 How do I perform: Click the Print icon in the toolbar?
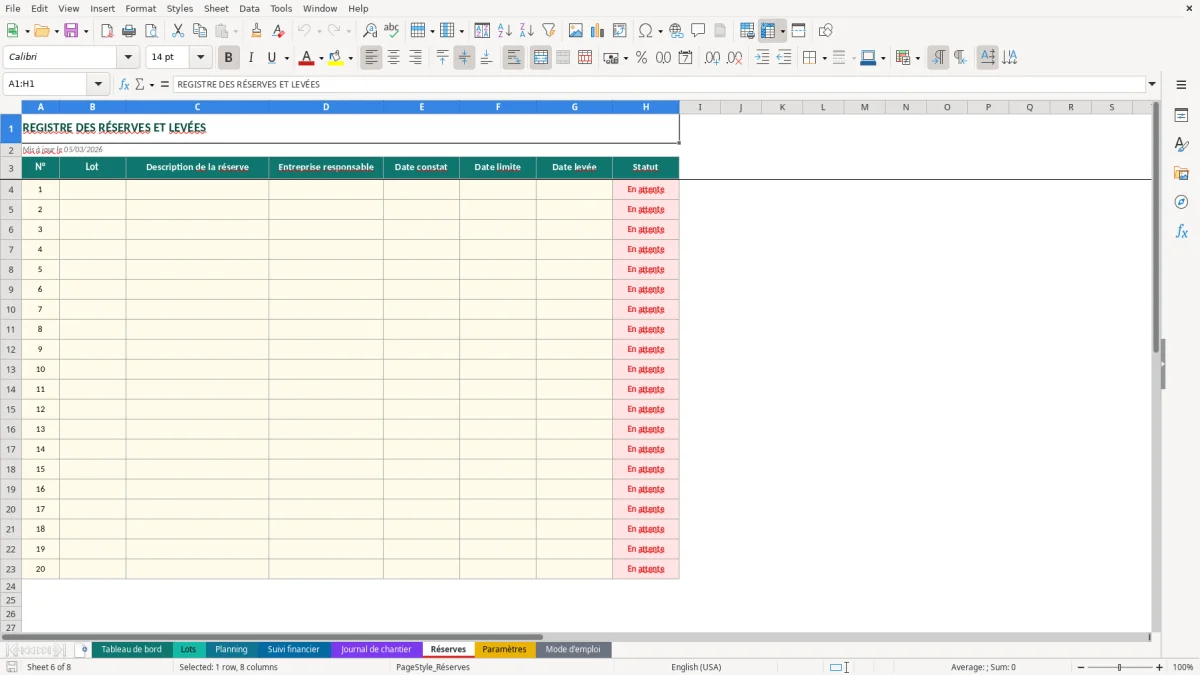coord(129,31)
